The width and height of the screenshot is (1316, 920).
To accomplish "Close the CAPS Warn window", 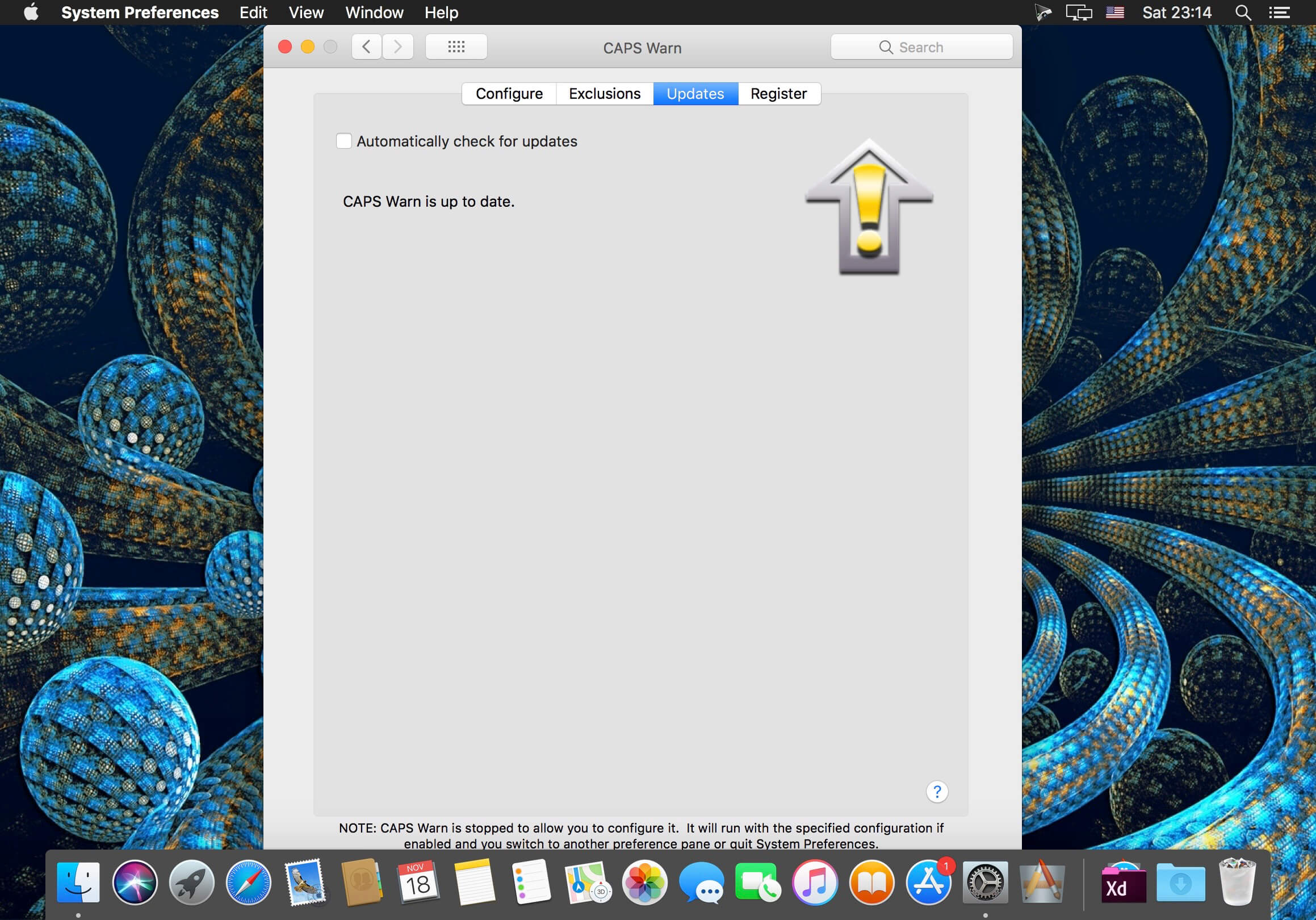I will (285, 47).
